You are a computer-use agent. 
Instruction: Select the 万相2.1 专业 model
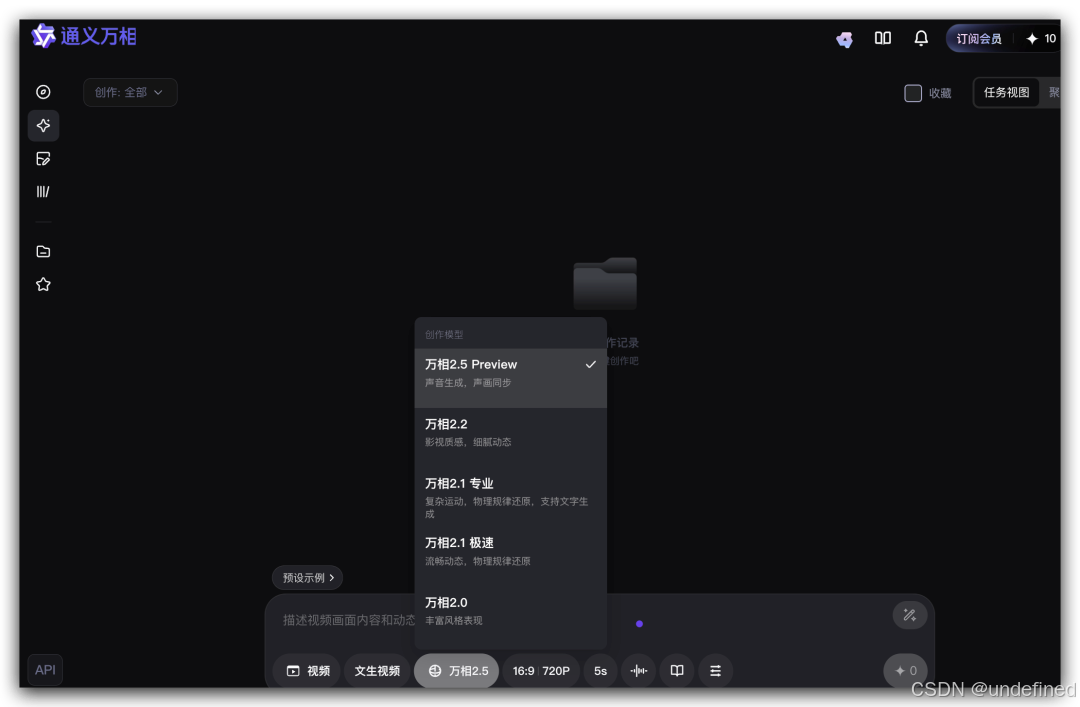(510, 497)
